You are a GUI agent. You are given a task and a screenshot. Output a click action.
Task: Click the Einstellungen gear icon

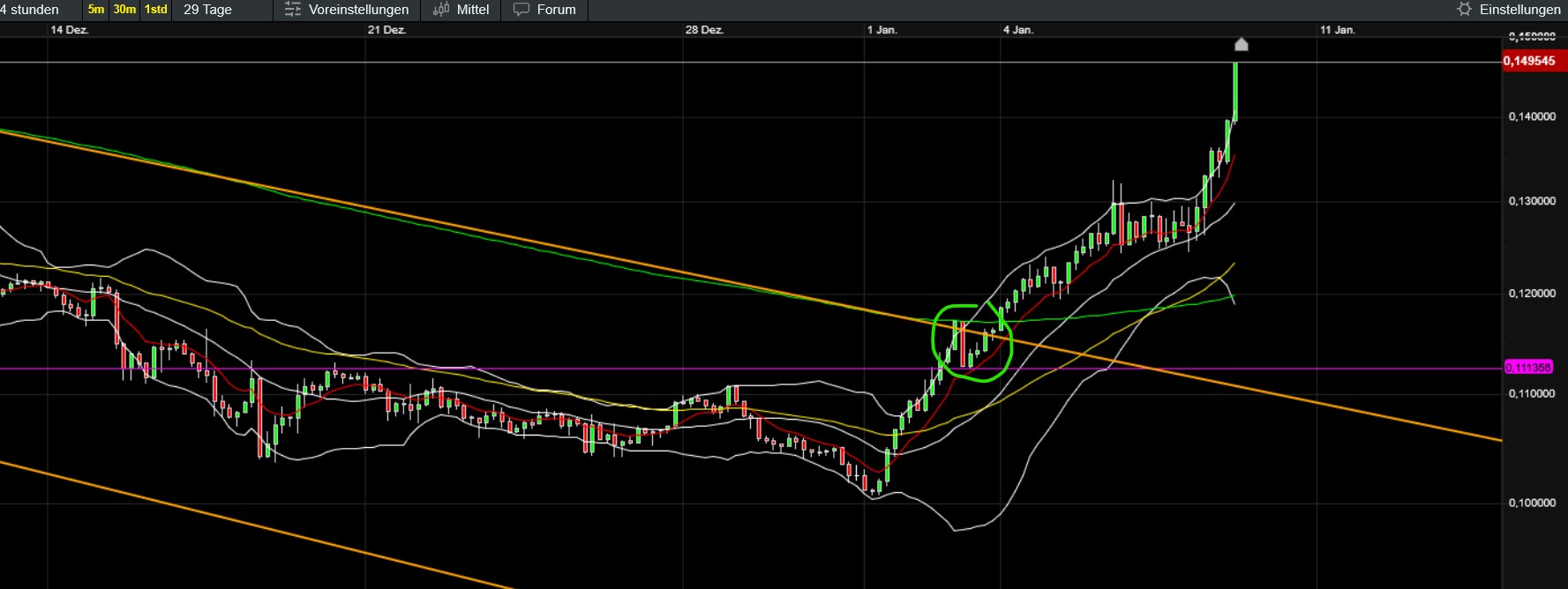[1465, 10]
